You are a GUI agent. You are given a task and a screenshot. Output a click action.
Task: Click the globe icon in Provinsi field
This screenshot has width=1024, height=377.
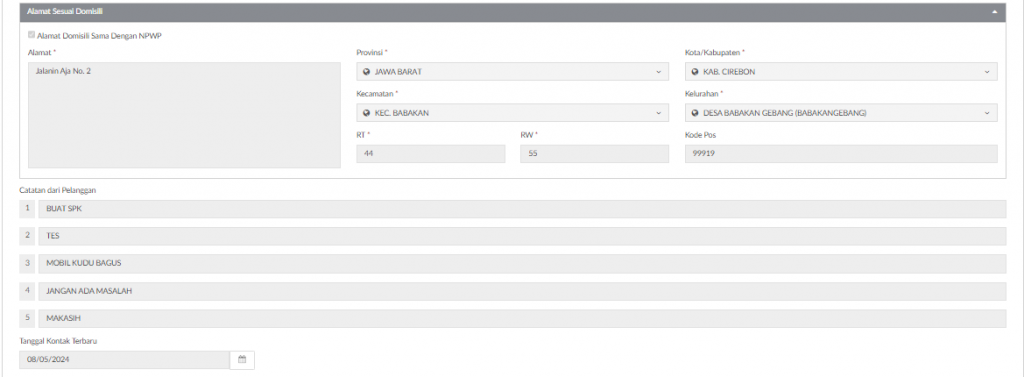(367, 72)
